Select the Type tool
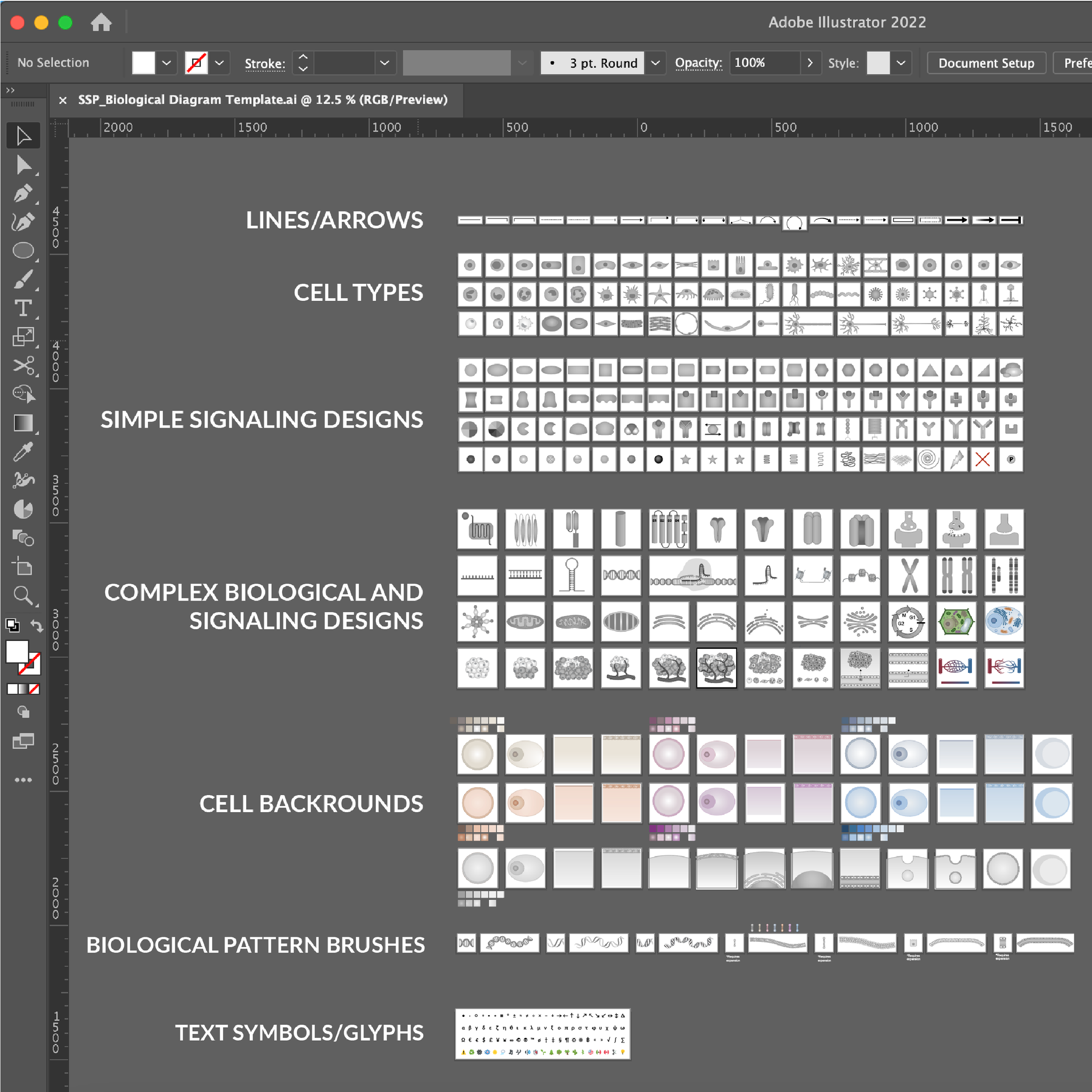The image size is (1092, 1092). tap(23, 308)
